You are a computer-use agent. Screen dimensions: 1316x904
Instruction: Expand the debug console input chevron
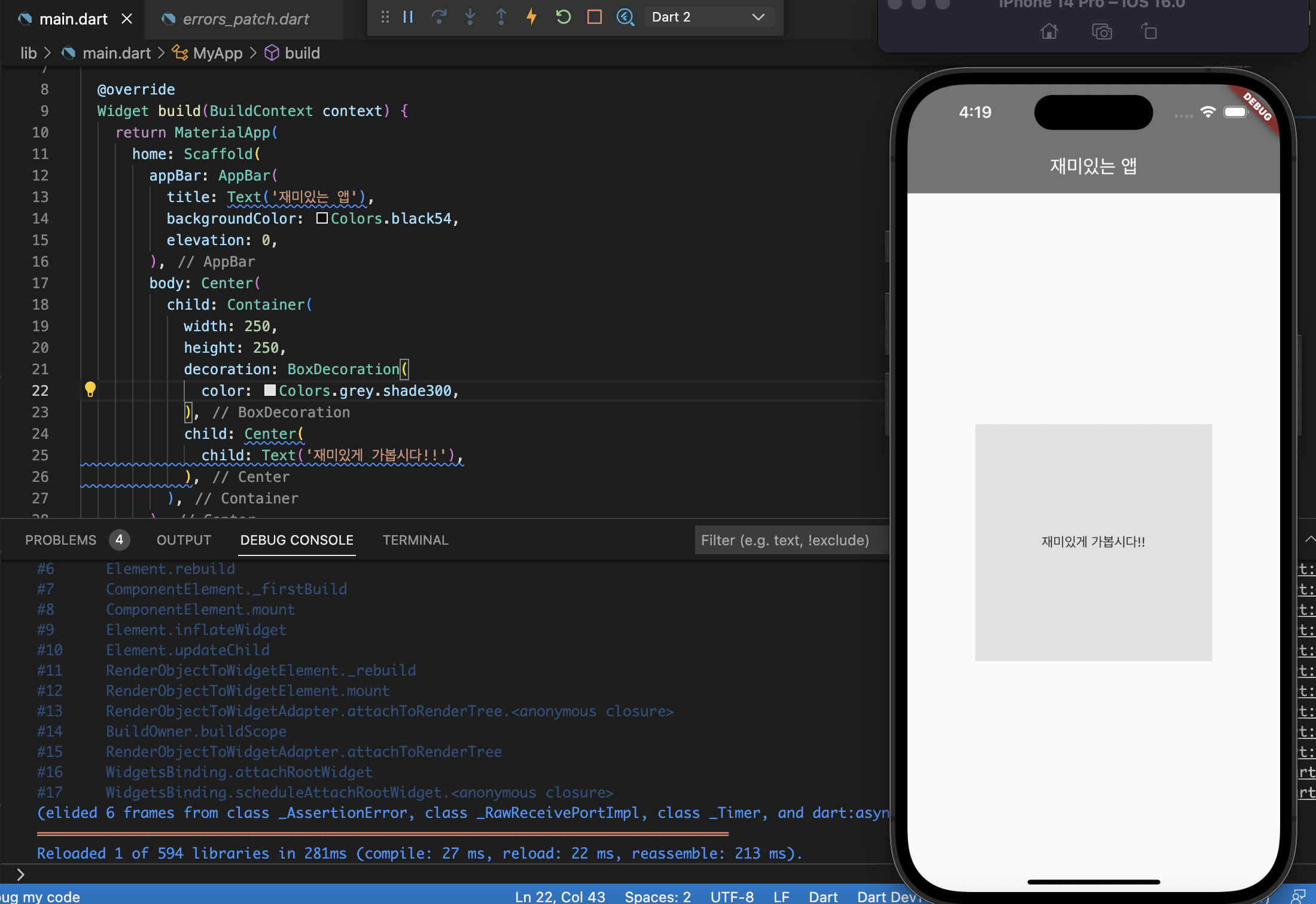pyautogui.click(x=20, y=875)
